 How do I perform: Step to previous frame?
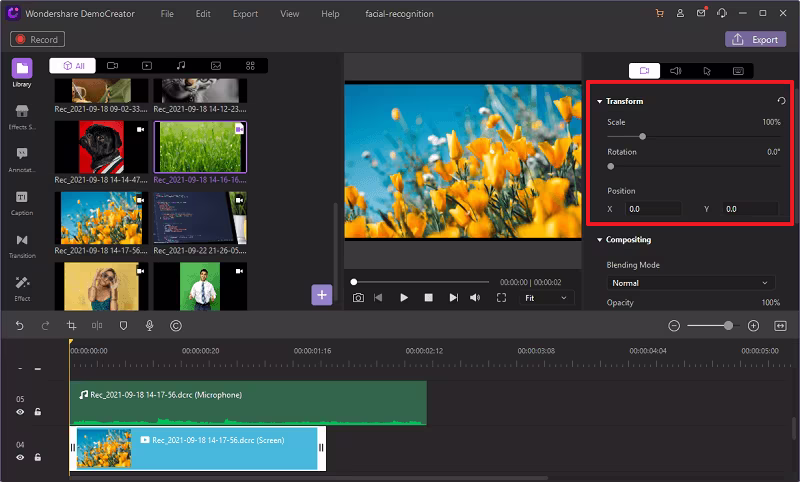point(378,297)
